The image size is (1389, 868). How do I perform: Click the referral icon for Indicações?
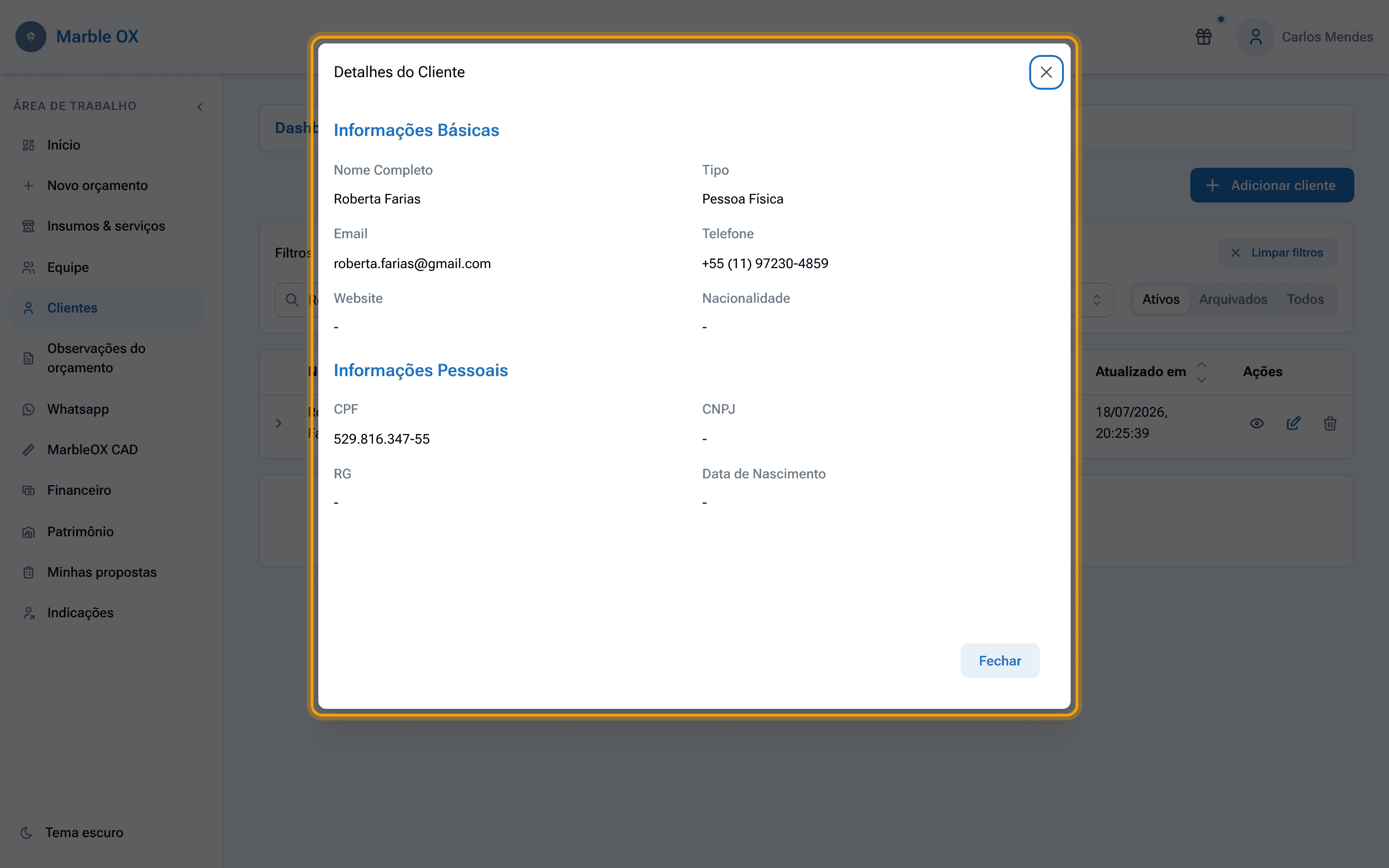tap(28, 613)
